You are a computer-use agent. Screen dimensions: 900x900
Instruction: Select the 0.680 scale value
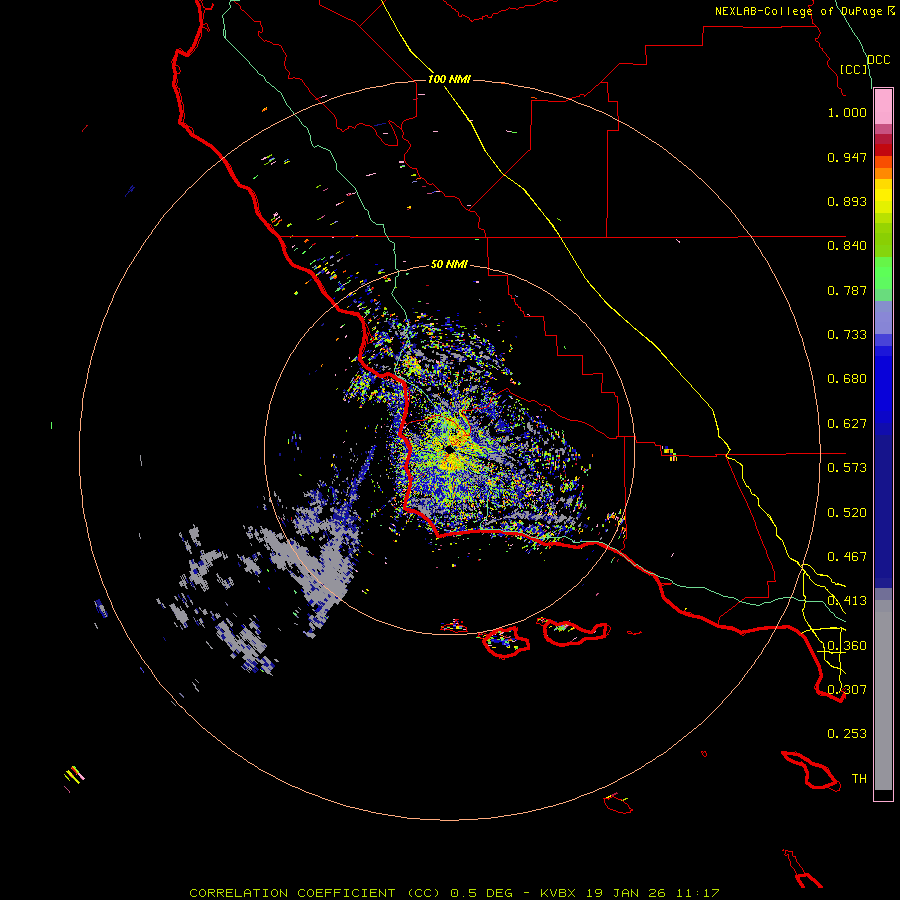coord(847,379)
